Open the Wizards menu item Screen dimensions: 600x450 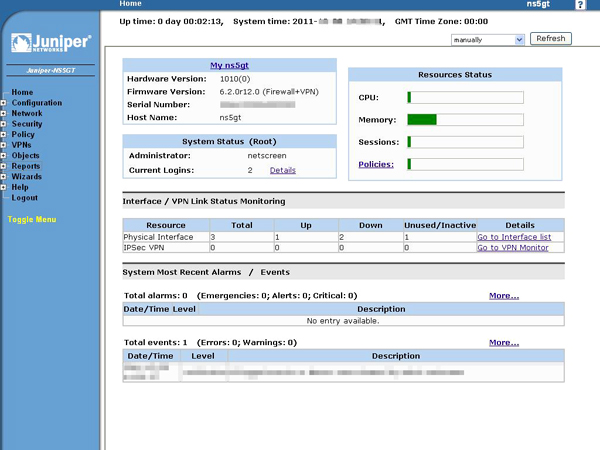26,177
